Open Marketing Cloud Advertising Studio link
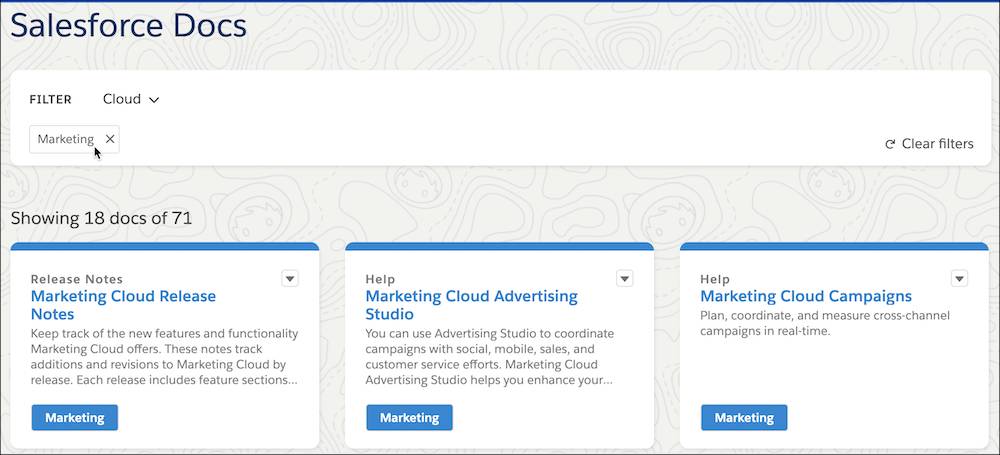The image size is (1000, 455). 471,305
